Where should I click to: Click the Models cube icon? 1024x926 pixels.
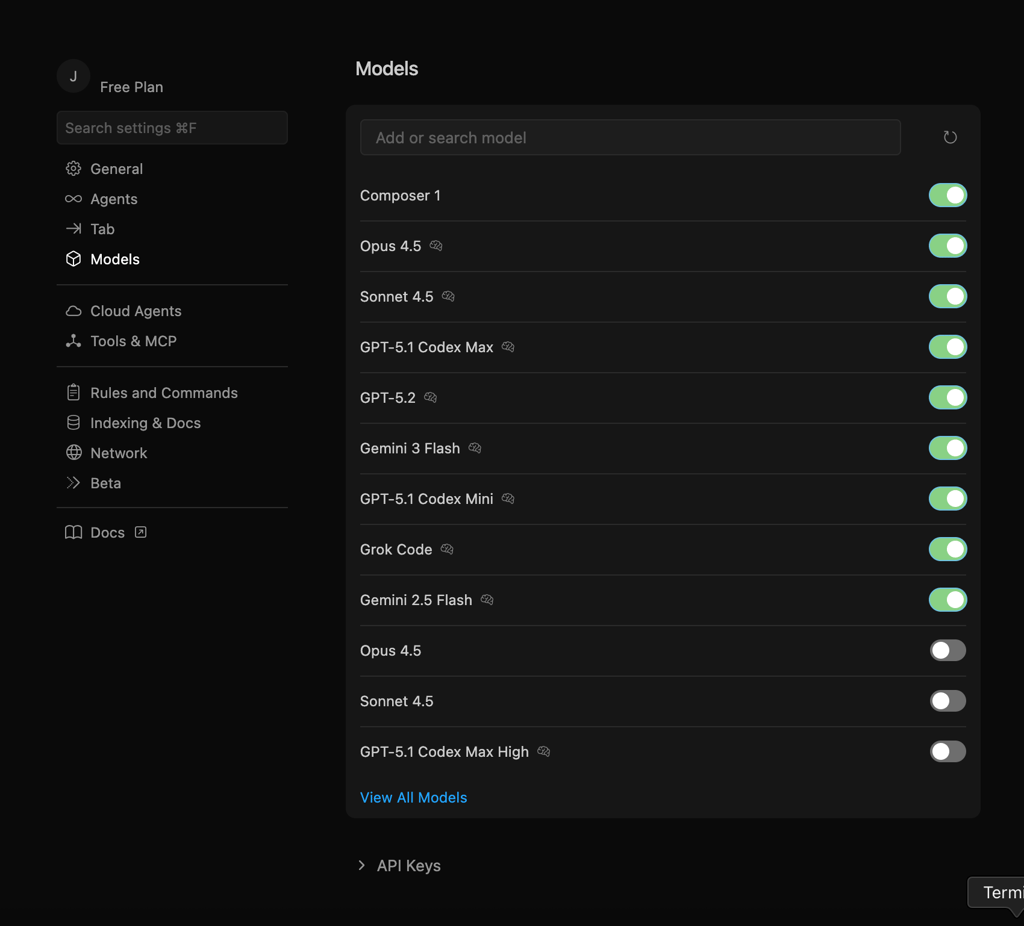73,259
